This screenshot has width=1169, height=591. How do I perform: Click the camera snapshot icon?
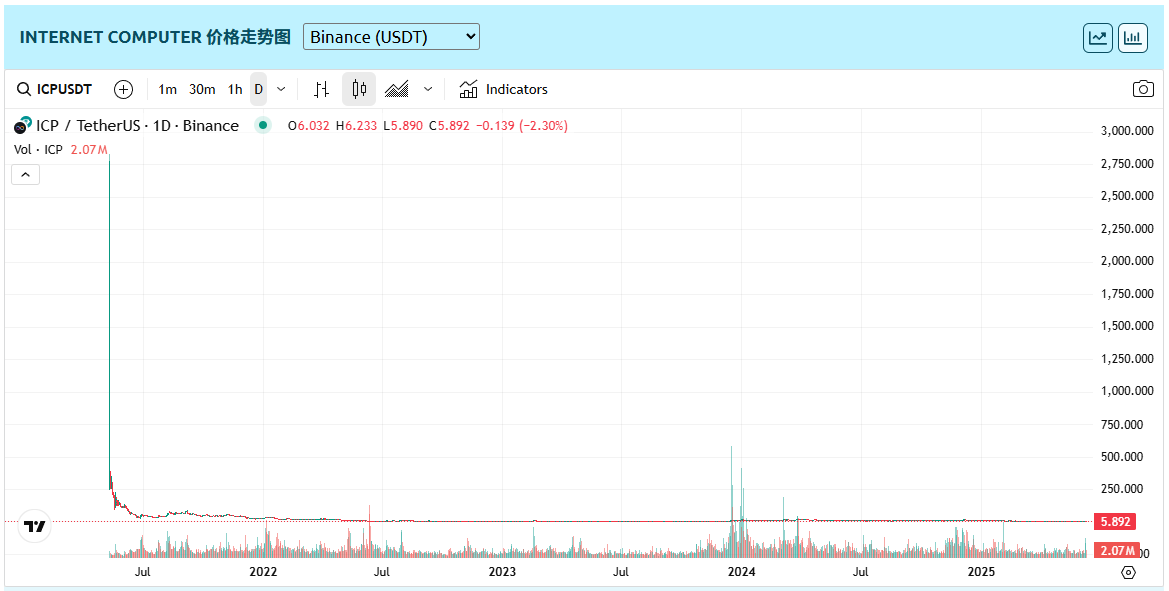point(1143,89)
